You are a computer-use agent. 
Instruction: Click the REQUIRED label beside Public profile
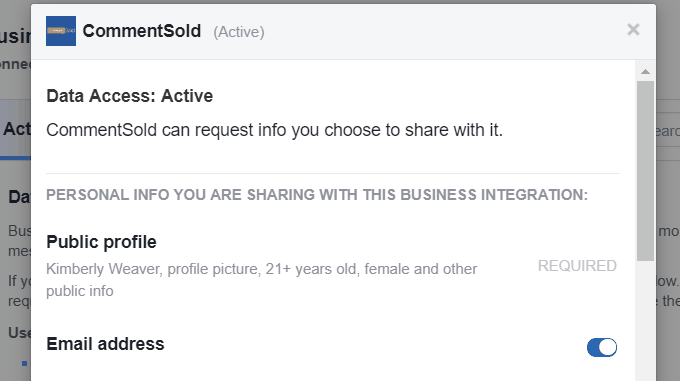tap(577, 266)
